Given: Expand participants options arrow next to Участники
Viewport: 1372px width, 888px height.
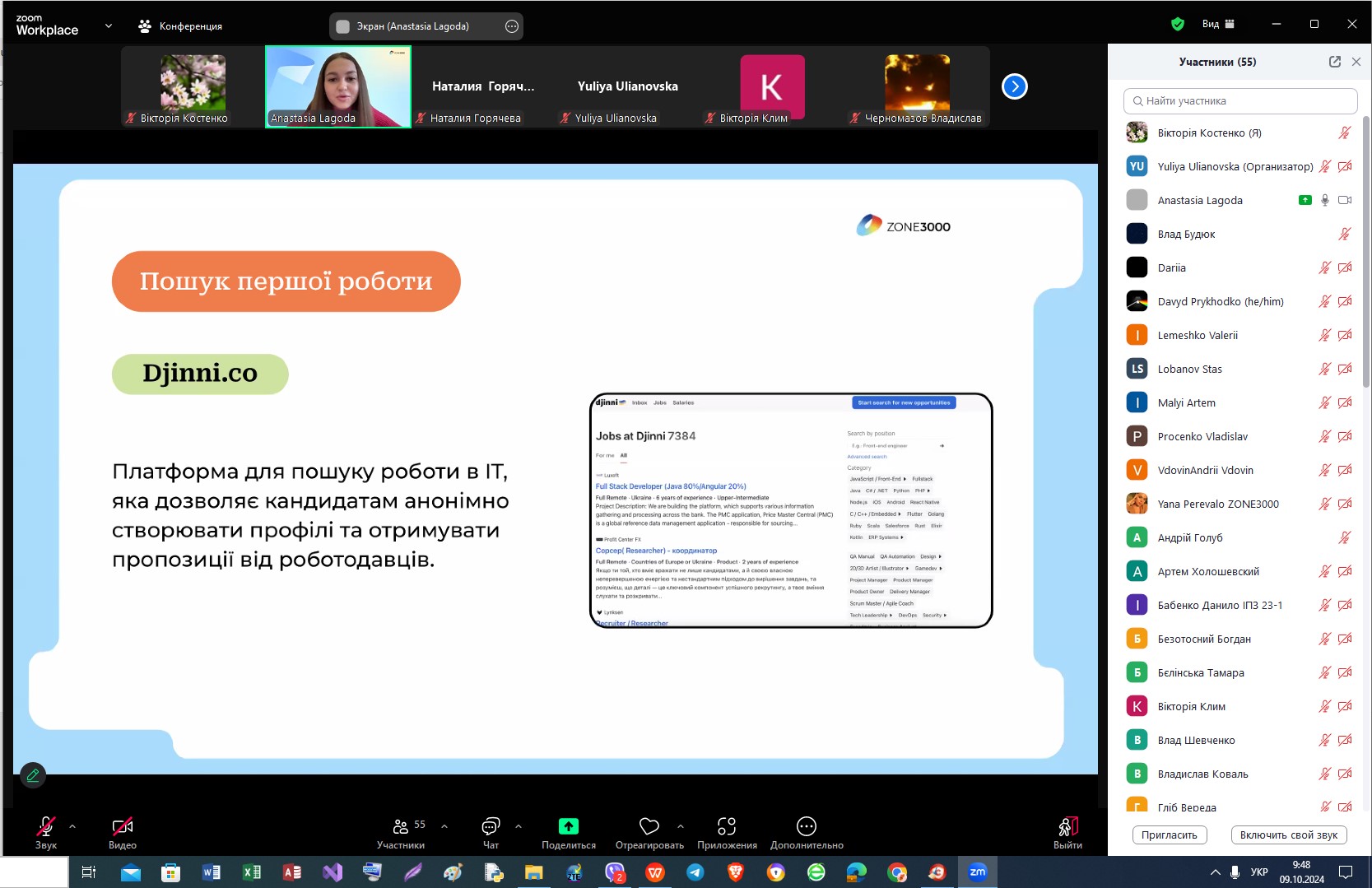Looking at the screenshot, I should coord(444,825).
